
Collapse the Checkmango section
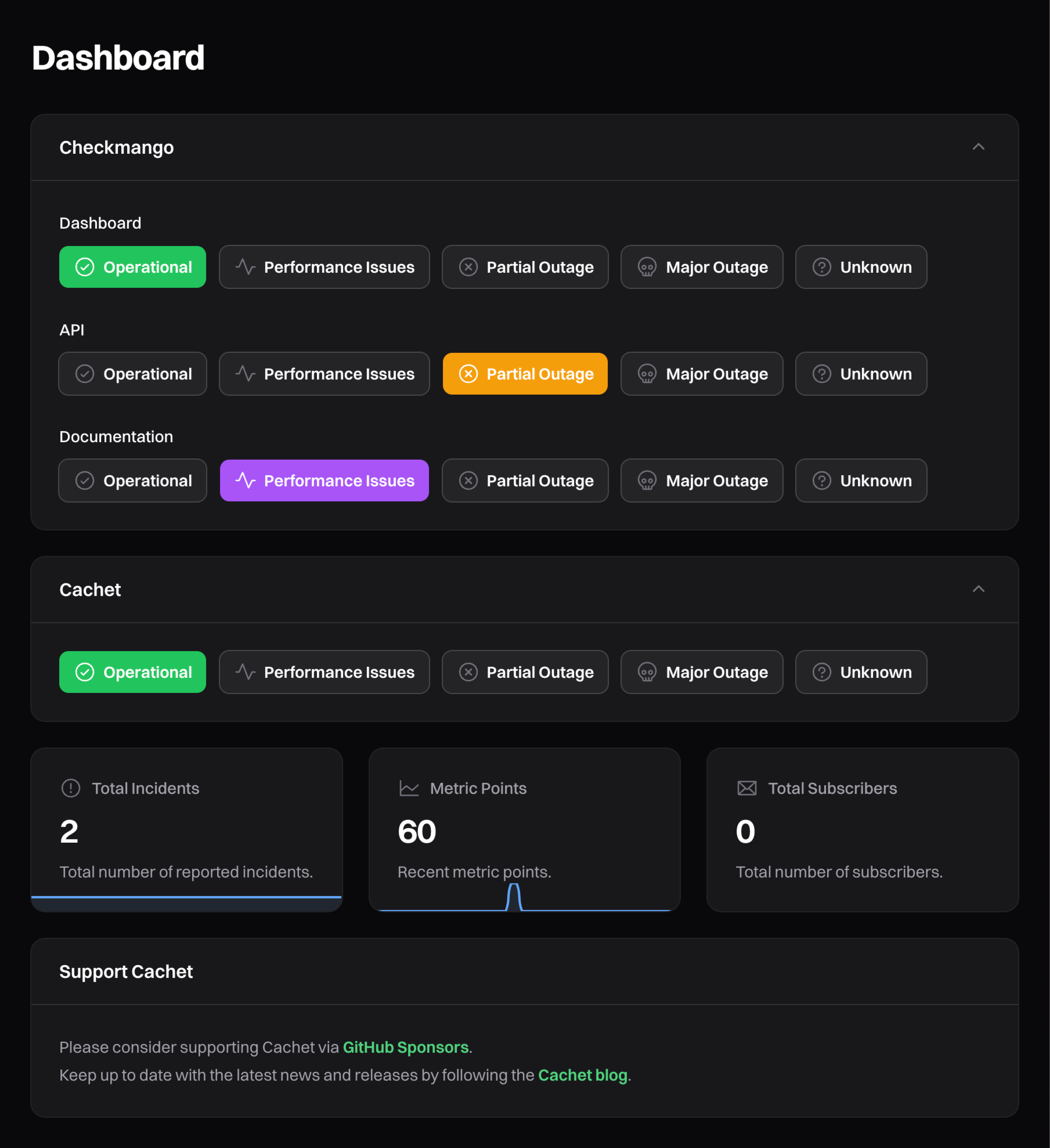pyautogui.click(x=979, y=147)
